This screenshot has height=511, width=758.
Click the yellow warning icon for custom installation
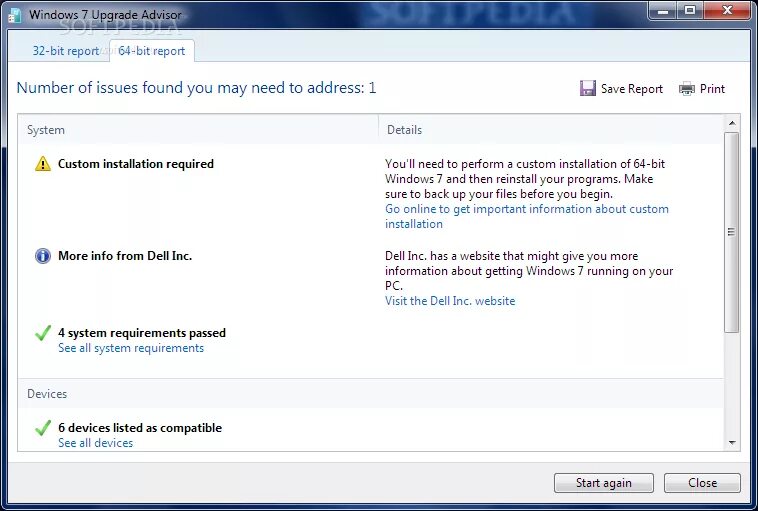click(43, 164)
